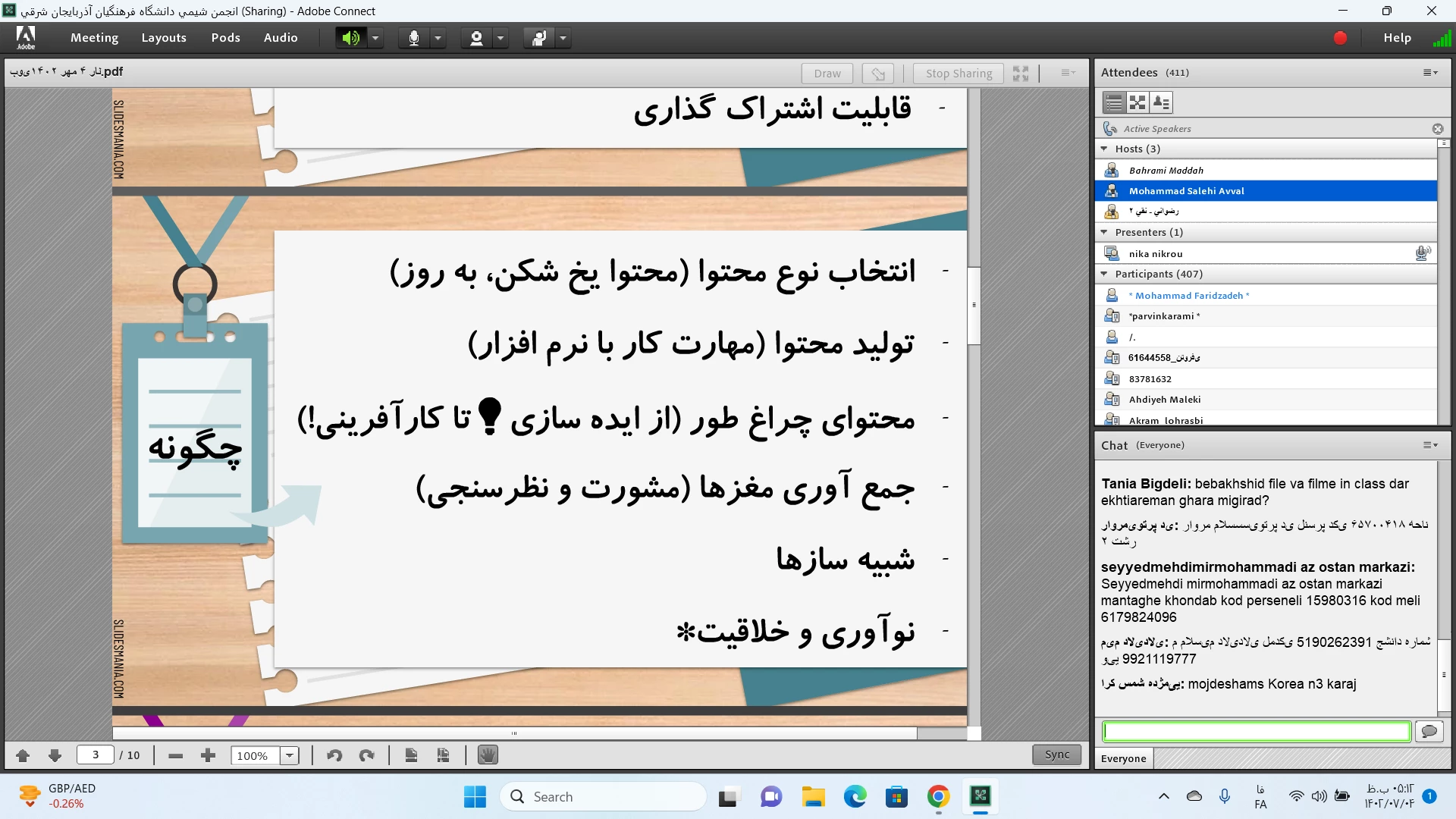Toggle the speaker audio button
1456x819 pixels.
tap(350, 38)
